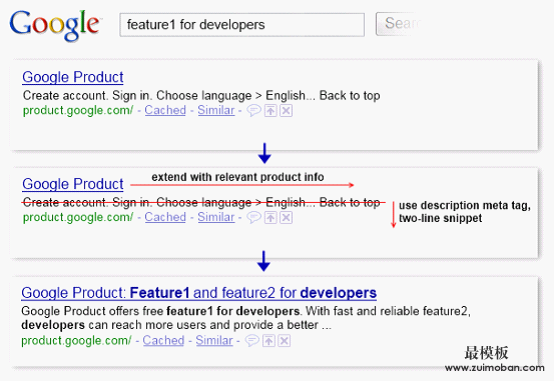Click the remove X icon in third result
Image resolution: width=554 pixels, height=381 pixels.
point(284,341)
